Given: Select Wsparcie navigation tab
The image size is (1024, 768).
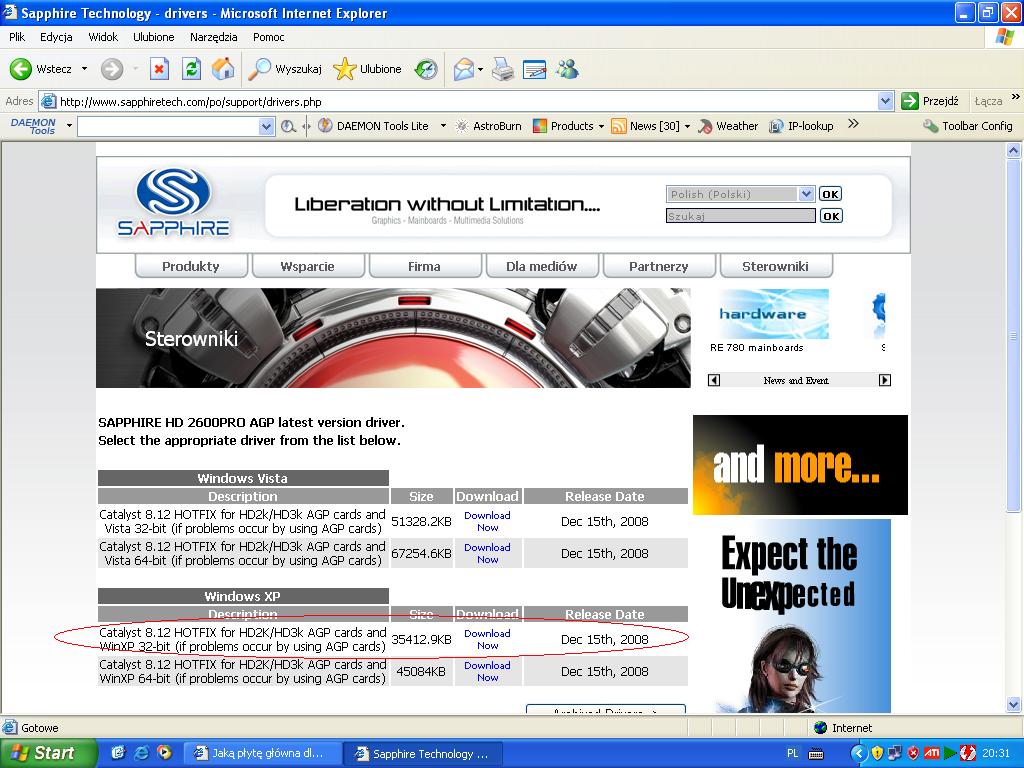Looking at the screenshot, I should coord(308,266).
